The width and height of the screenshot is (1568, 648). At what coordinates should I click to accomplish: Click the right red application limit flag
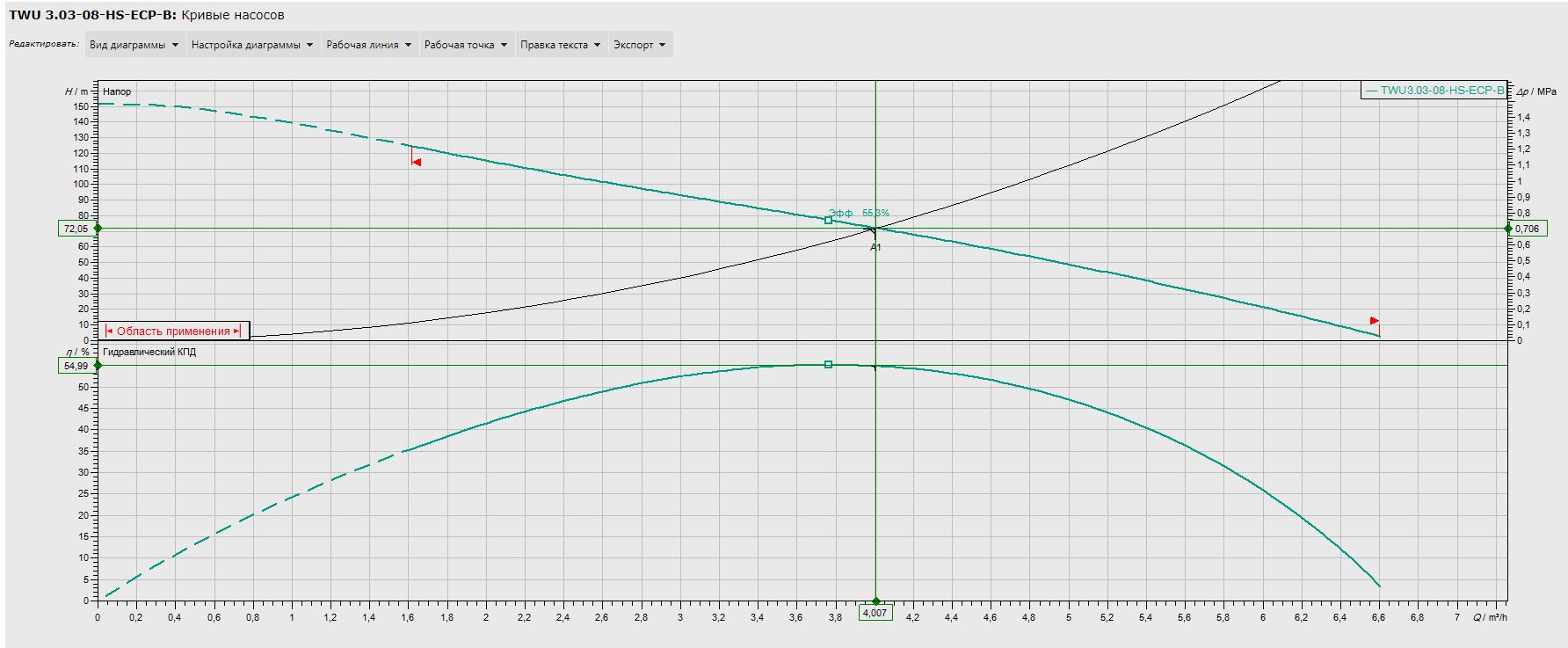click(1375, 321)
